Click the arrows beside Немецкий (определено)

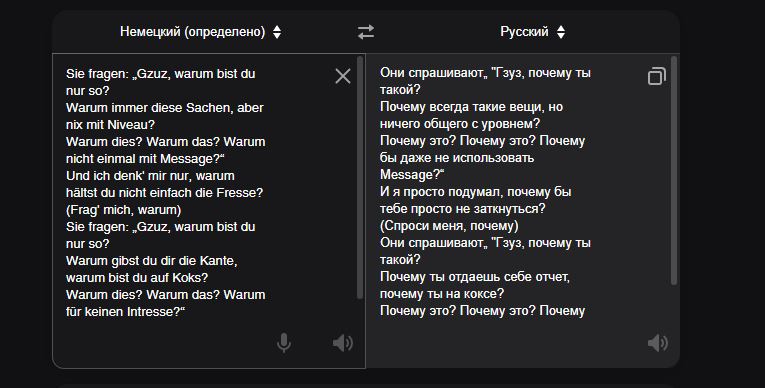tap(277, 32)
